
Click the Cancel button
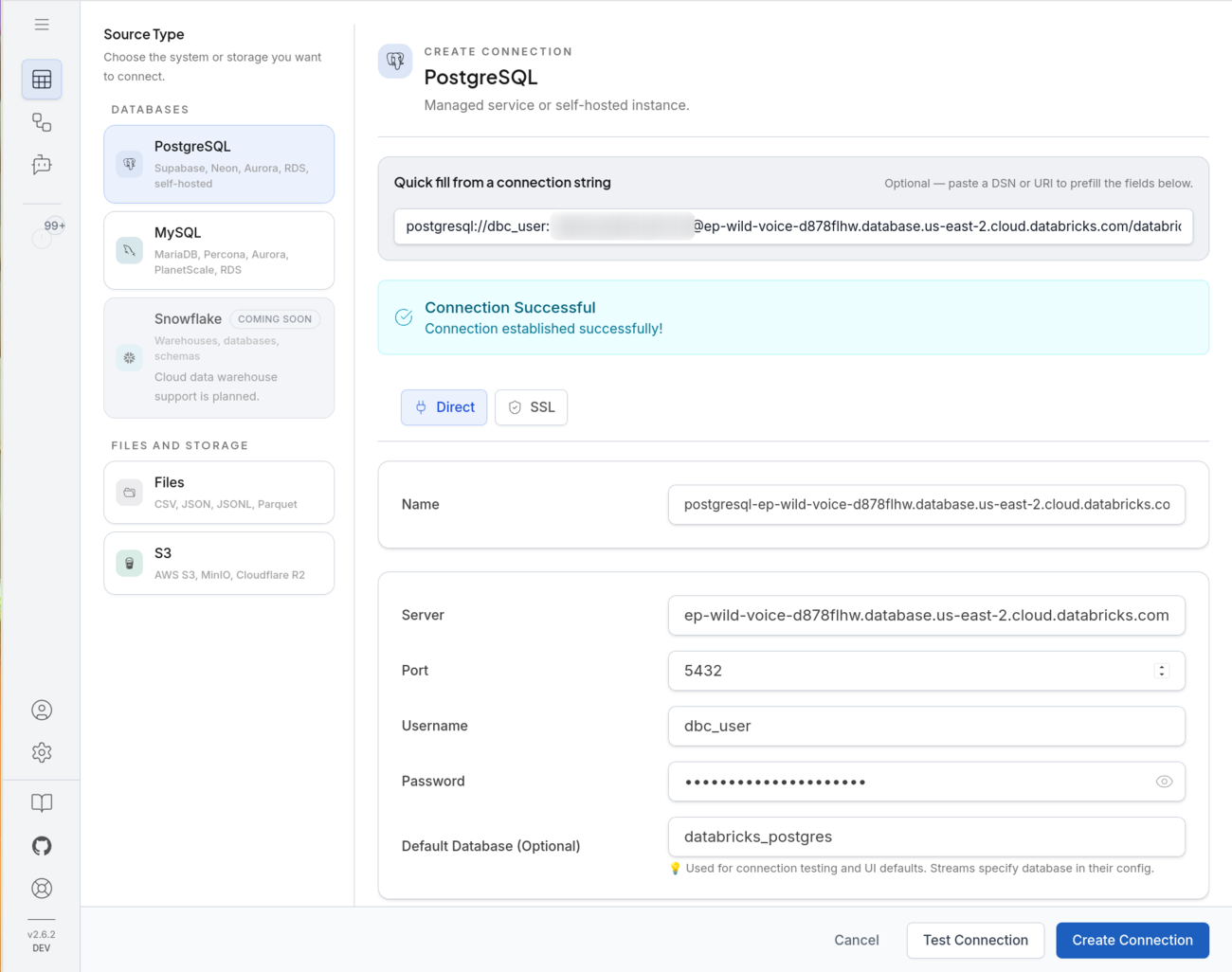pyautogui.click(x=857, y=940)
